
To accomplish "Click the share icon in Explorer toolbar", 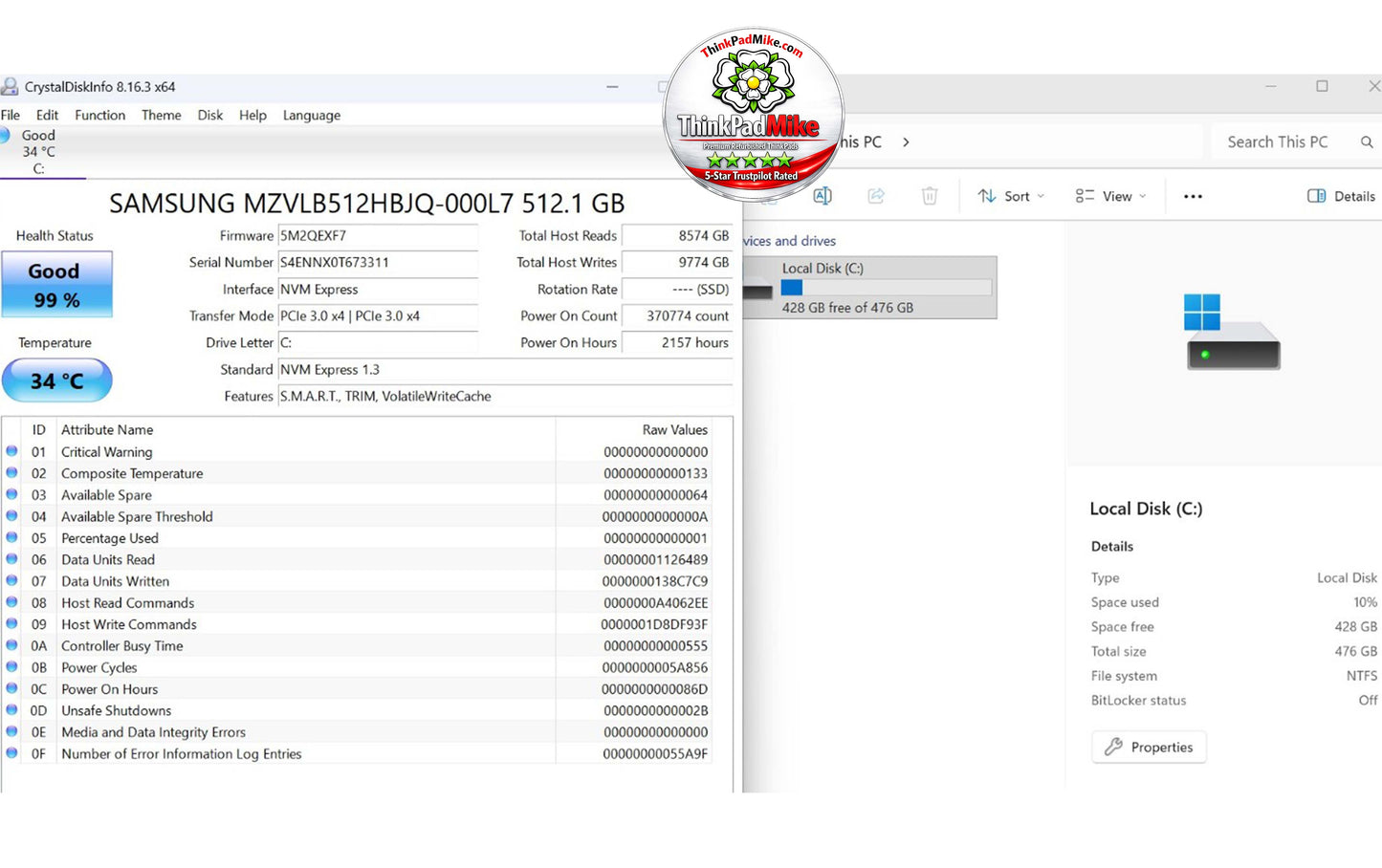I will (x=876, y=196).
